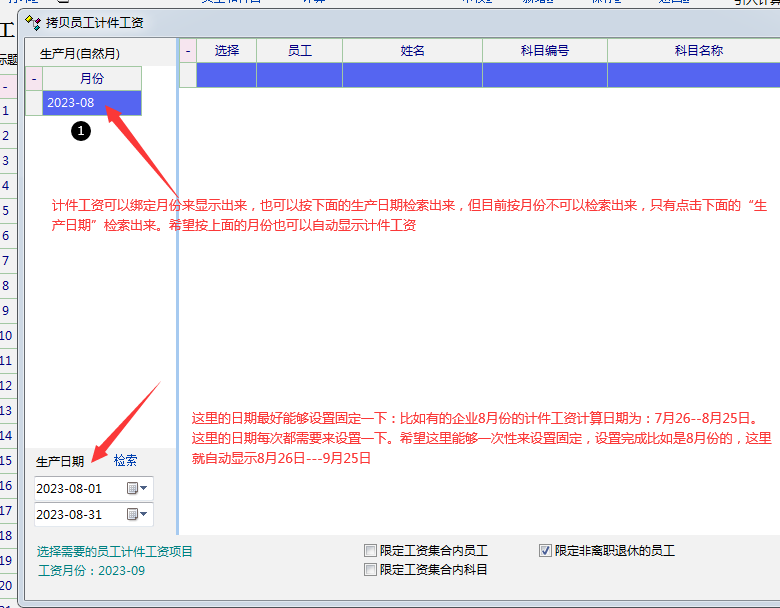Open calendar picker for end date 2023-08-31
This screenshot has height=608, width=780.
[137, 514]
